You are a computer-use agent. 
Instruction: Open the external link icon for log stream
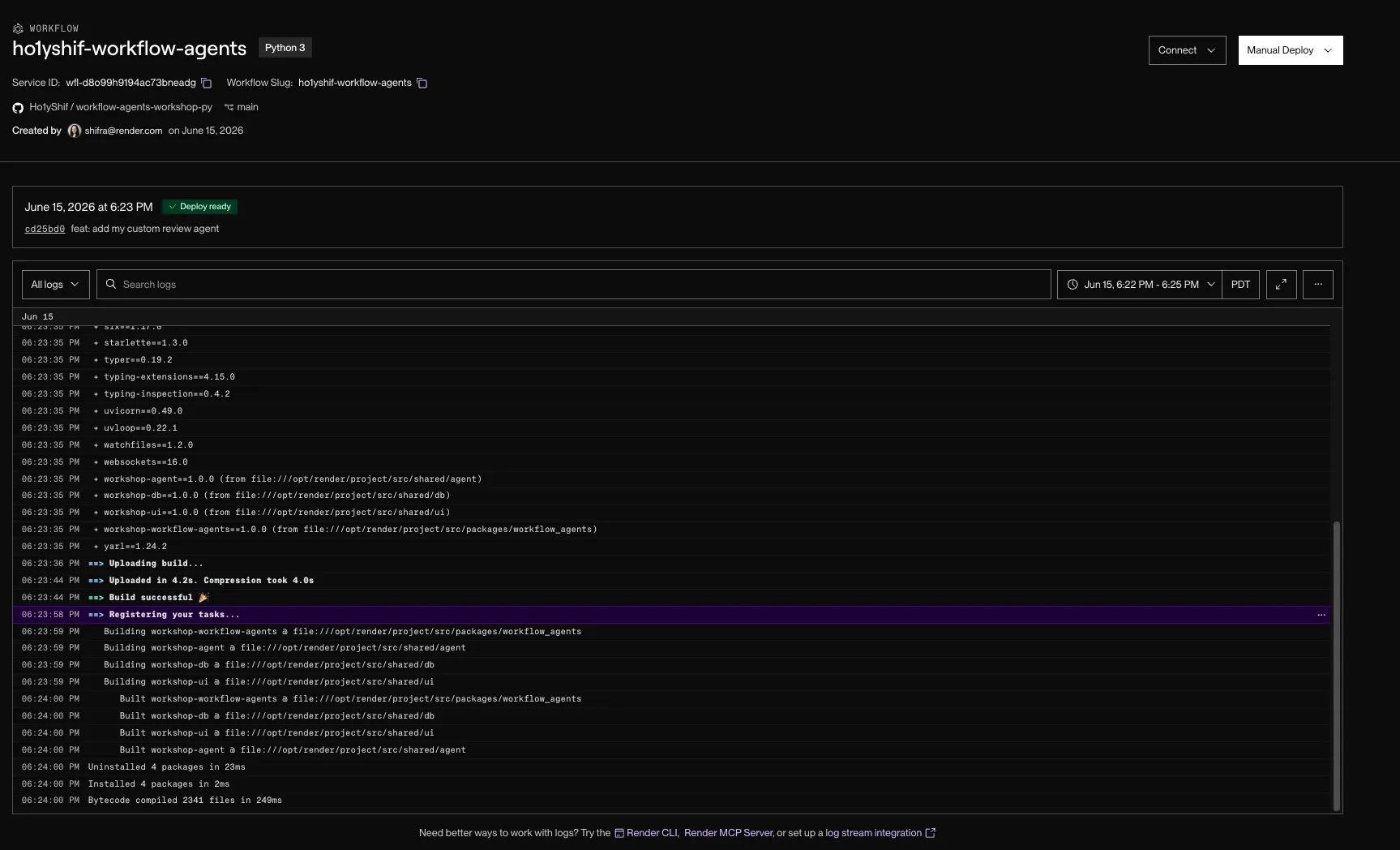(931, 833)
